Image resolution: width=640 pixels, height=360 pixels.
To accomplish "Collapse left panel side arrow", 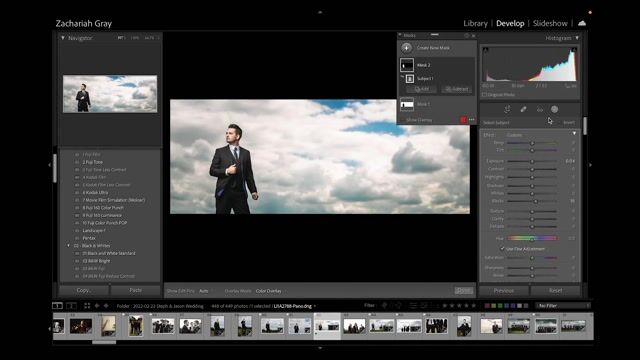I will (x=50, y=165).
